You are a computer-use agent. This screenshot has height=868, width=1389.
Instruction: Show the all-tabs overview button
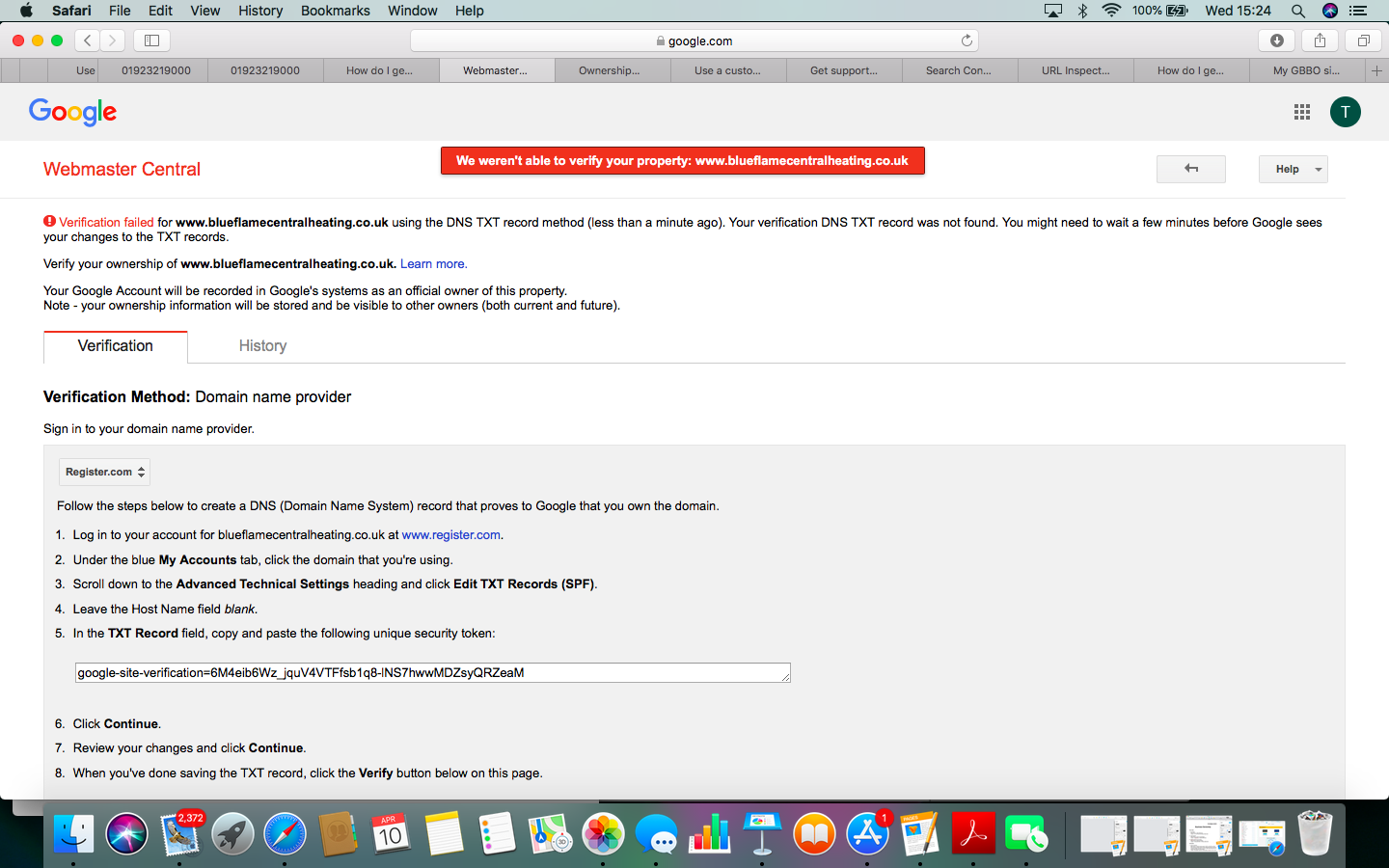[1364, 41]
